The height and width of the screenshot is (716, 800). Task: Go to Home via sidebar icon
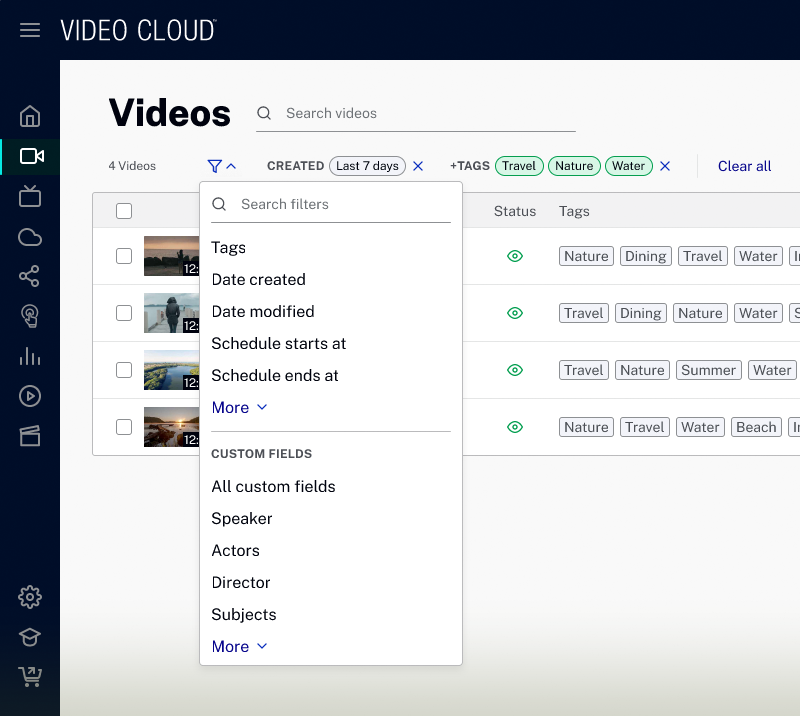pyautogui.click(x=30, y=116)
